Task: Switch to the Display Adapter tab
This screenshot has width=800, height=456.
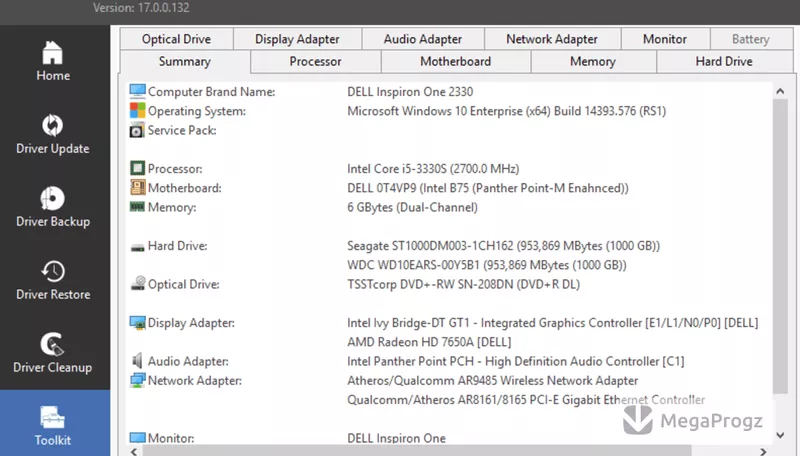Action: pos(297,39)
